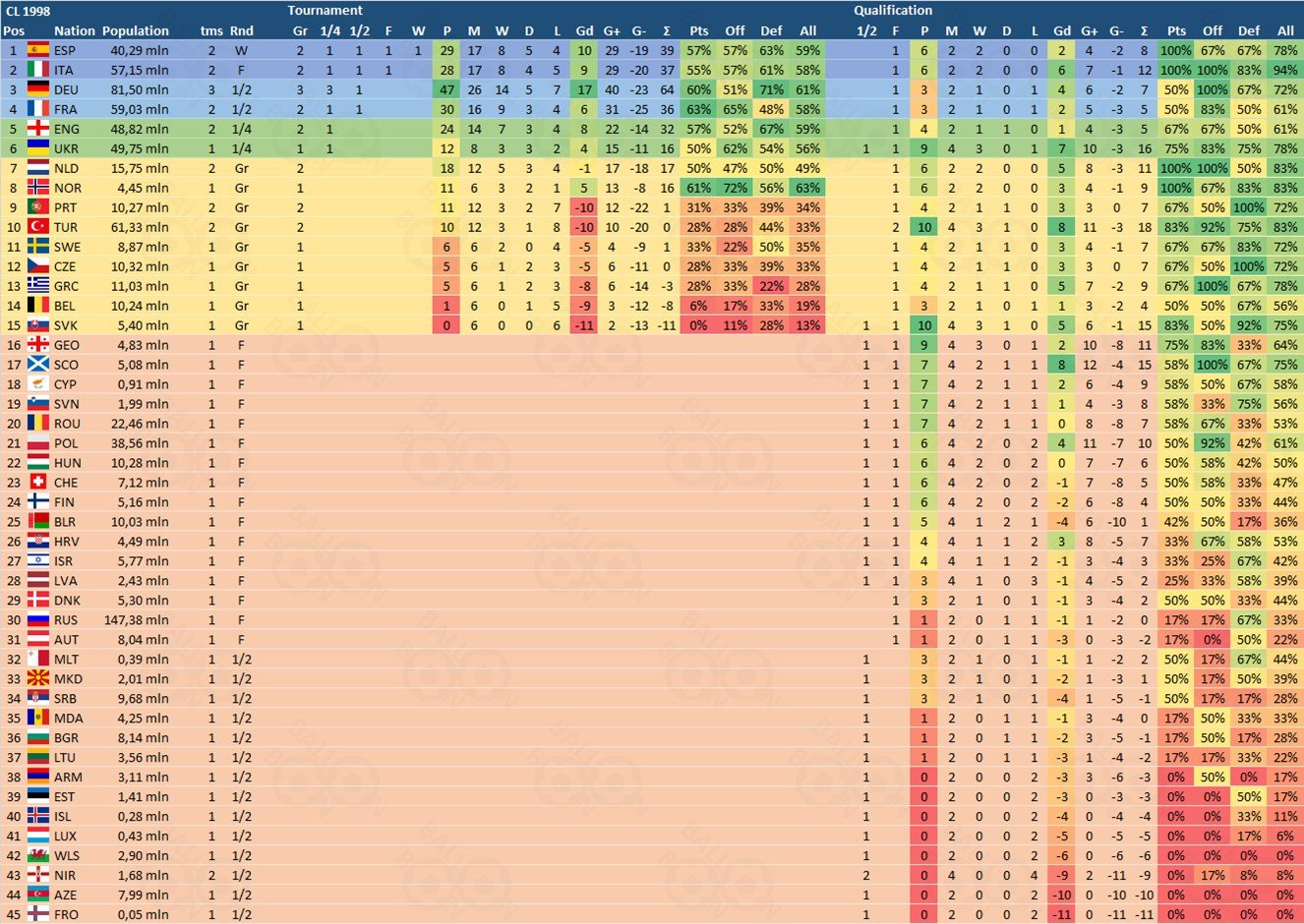Screen dimensions: 1304x924
Task: Click the population cell '38,56 mln'
Action: (x=140, y=443)
